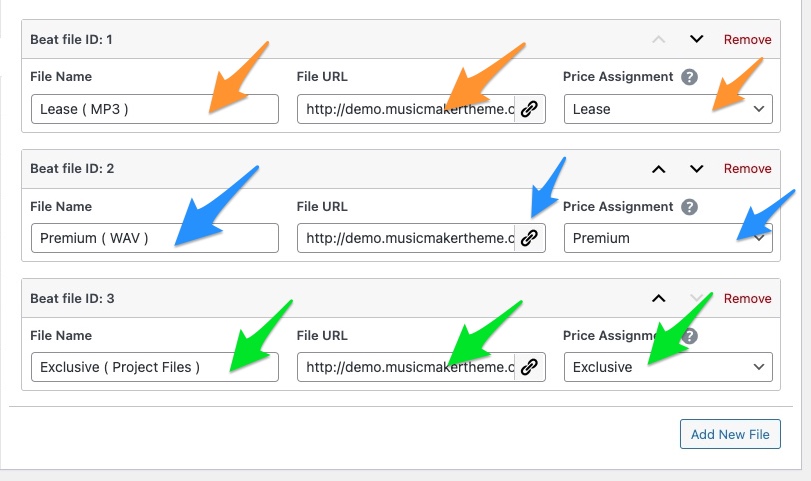The height and width of the screenshot is (481, 811).
Task: Remove Beat file ID 1
Action: [x=747, y=40]
